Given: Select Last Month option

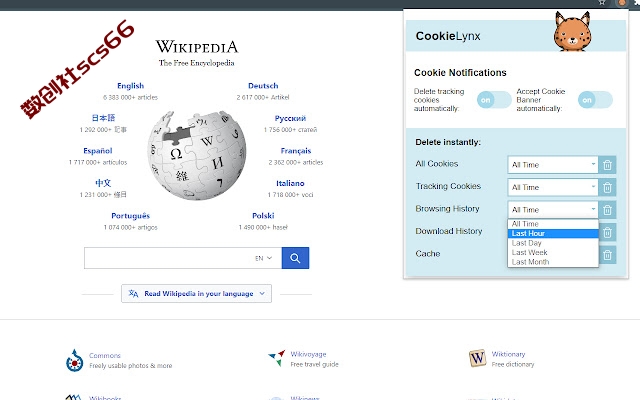Looking at the screenshot, I should [x=553, y=262].
